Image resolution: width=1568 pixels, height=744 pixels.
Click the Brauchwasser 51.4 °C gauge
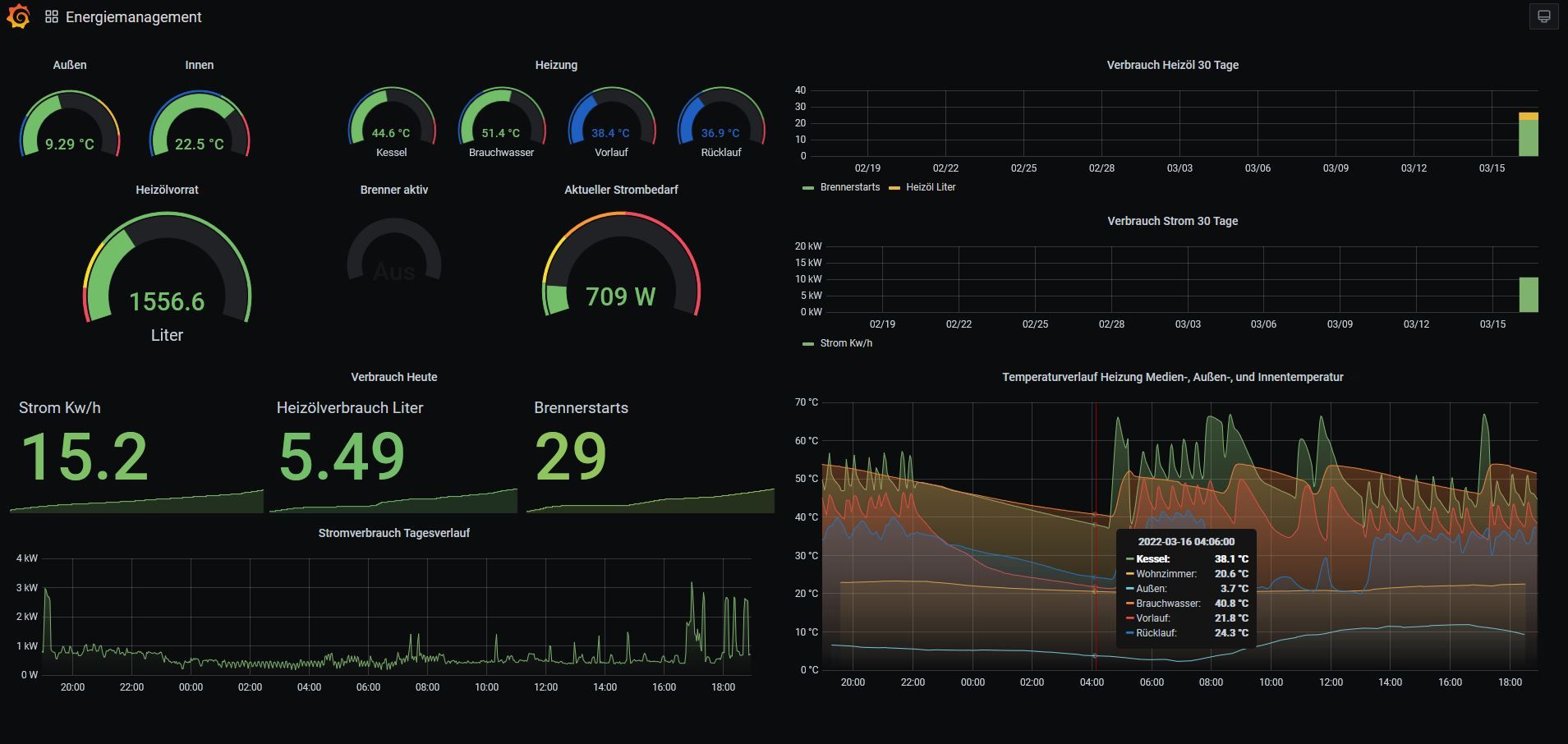click(x=501, y=117)
